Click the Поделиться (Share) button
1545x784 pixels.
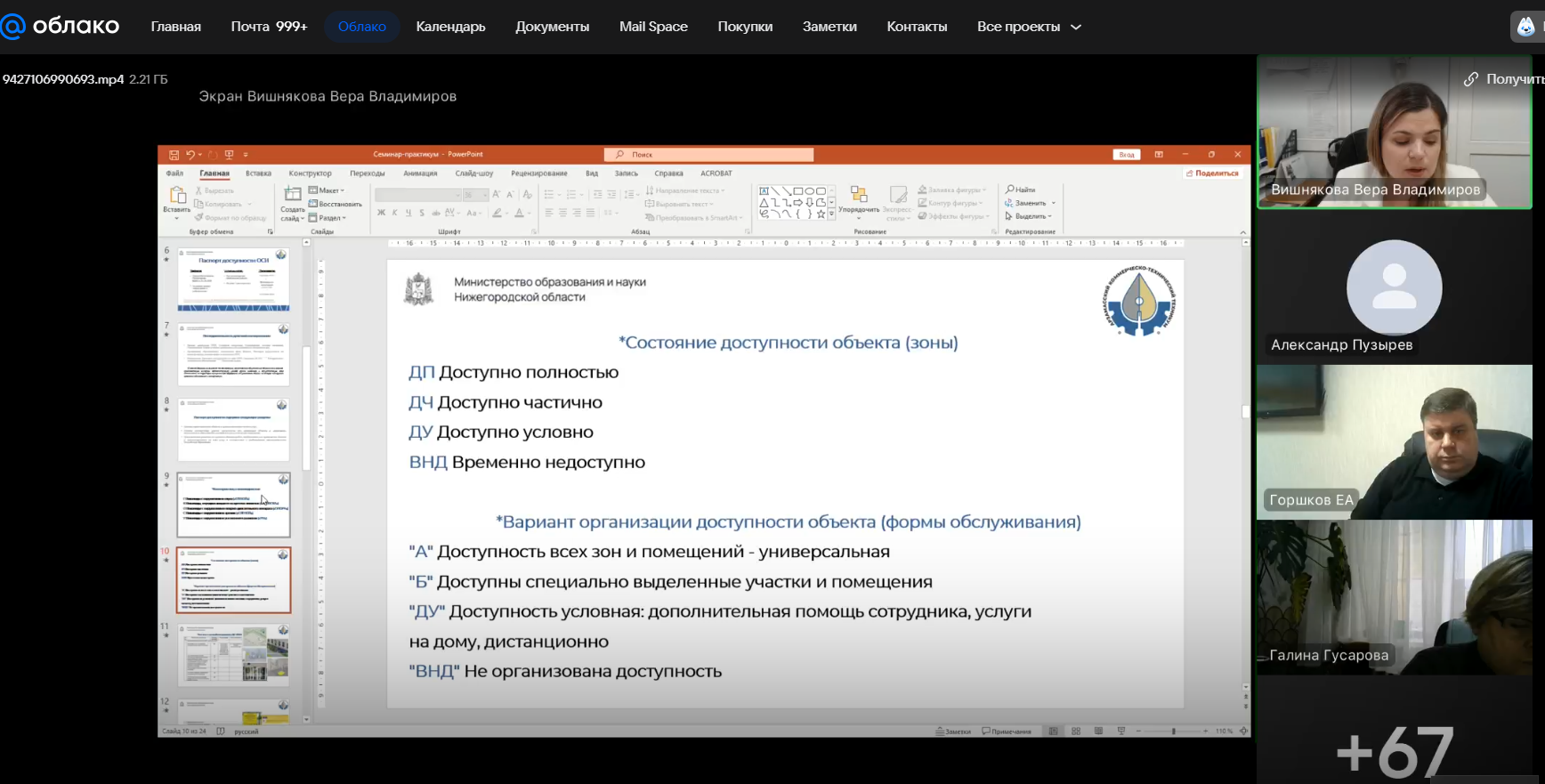pos(1212,174)
